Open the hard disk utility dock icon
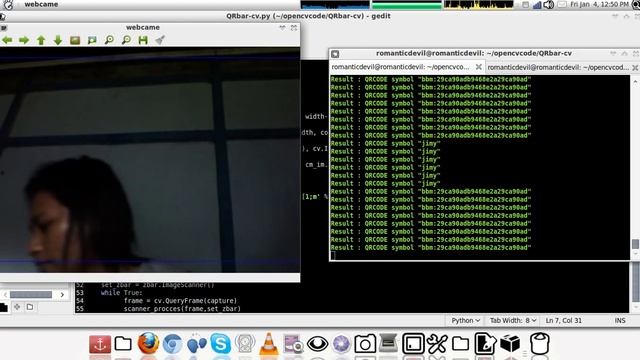 [x=244, y=344]
